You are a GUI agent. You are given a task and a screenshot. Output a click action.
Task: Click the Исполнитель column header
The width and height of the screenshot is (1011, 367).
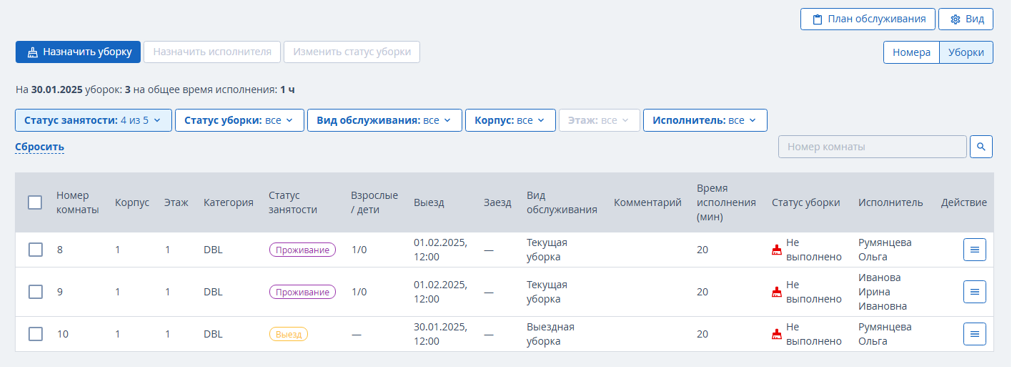(890, 203)
